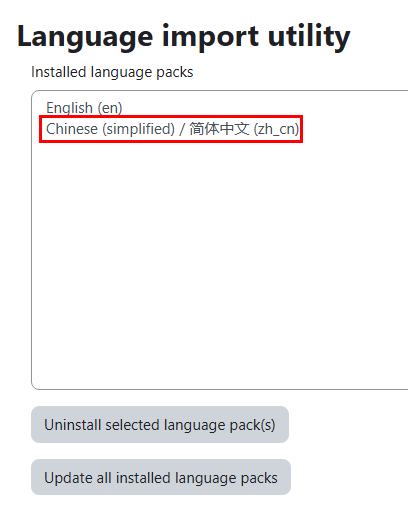Run update for all installed packs

(x=161, y=477)
